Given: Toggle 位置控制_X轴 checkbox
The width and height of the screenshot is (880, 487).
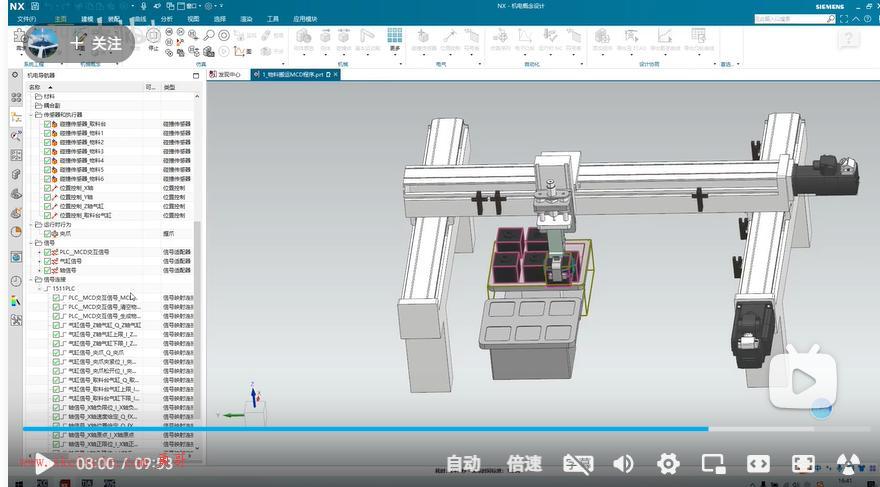Looking at the screenshot, I should [x=48, y=188].
